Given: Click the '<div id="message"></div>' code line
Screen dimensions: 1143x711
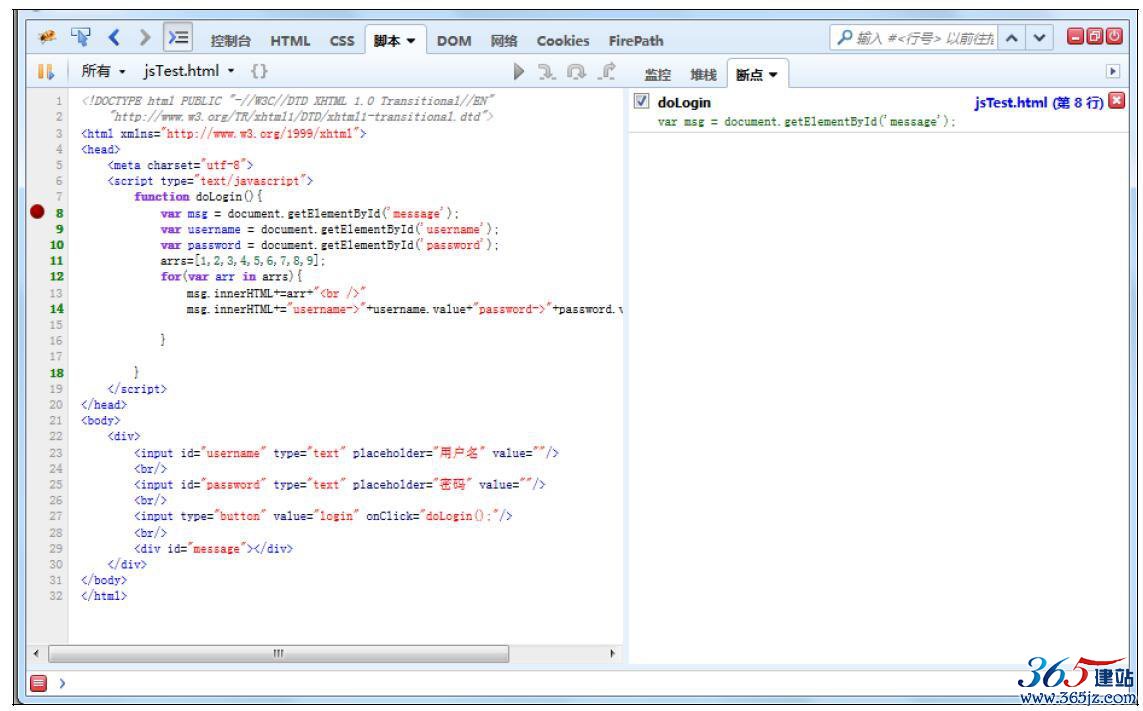Looking at the screenshot, I should click(214, 548).
